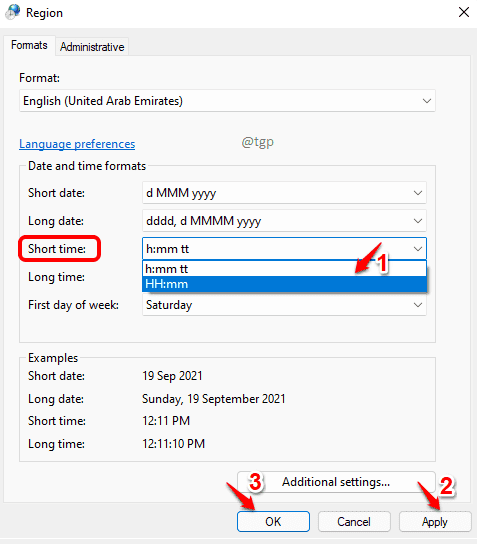The height and width of the screenshot is (544, 477).
Task: Click the Apply button
Action: click(435, 521)
